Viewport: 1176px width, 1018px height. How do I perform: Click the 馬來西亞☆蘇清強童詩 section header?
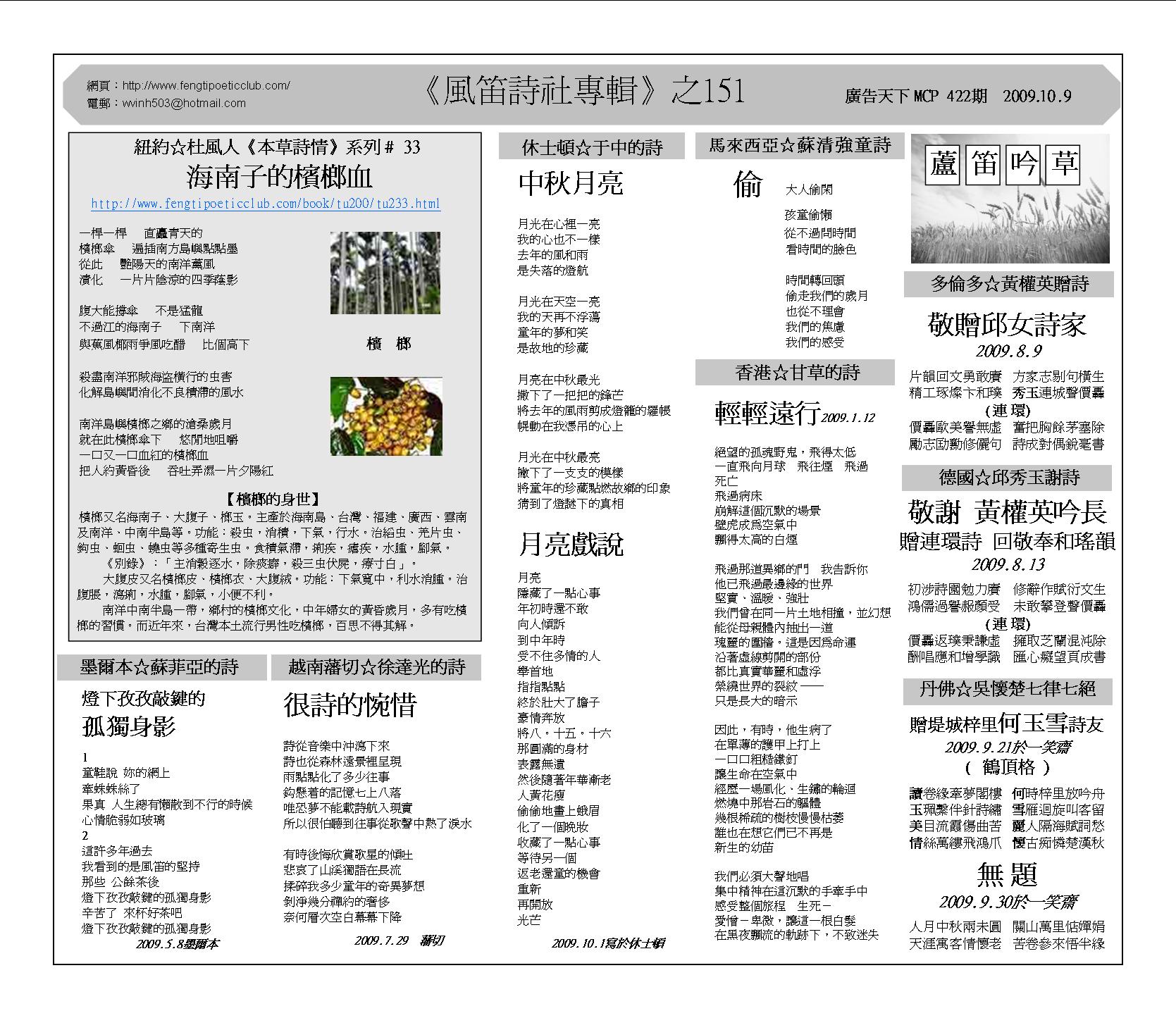coord(800,146)
